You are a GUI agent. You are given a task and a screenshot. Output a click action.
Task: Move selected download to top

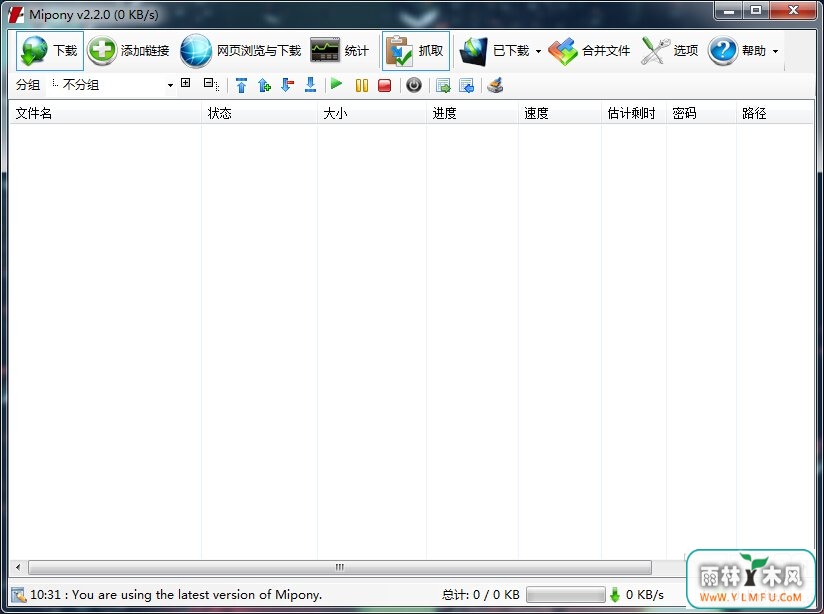241,85
